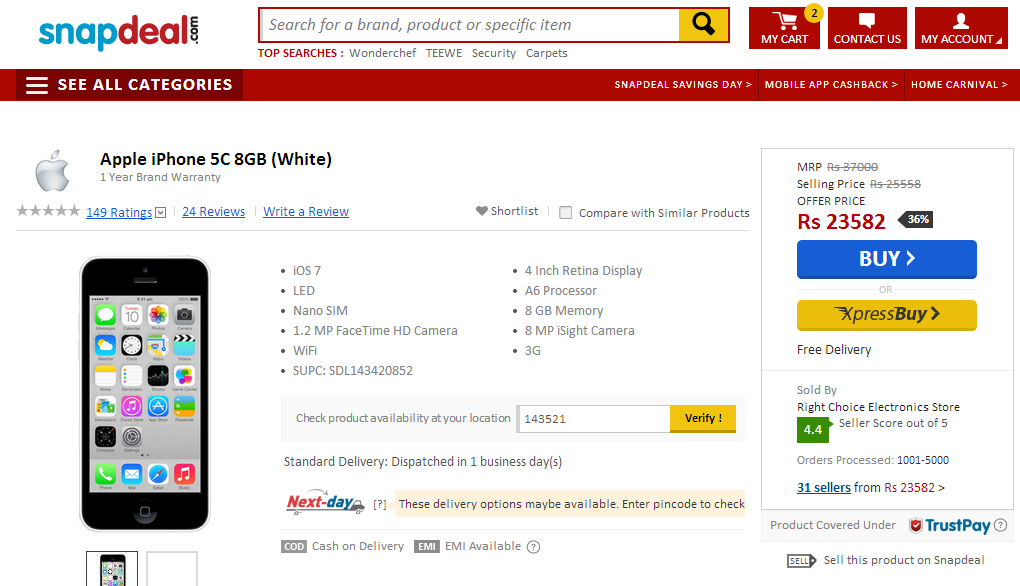Click the Verify ! button
The height and width of the screenshot is (586, 1020).
[703, 418]
